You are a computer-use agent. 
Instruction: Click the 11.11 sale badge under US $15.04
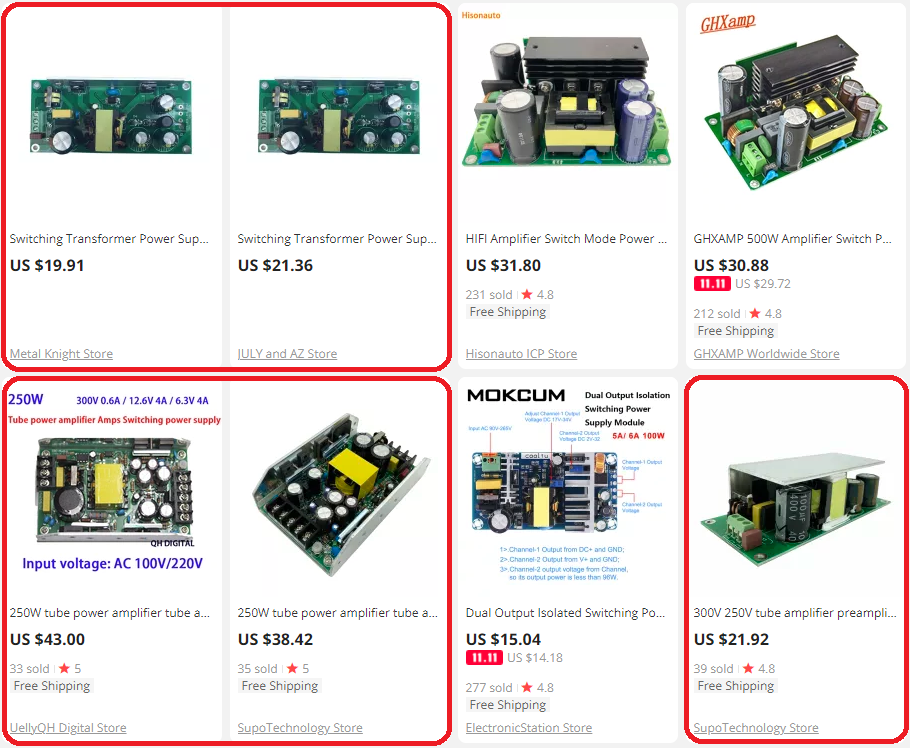(484, 658)
